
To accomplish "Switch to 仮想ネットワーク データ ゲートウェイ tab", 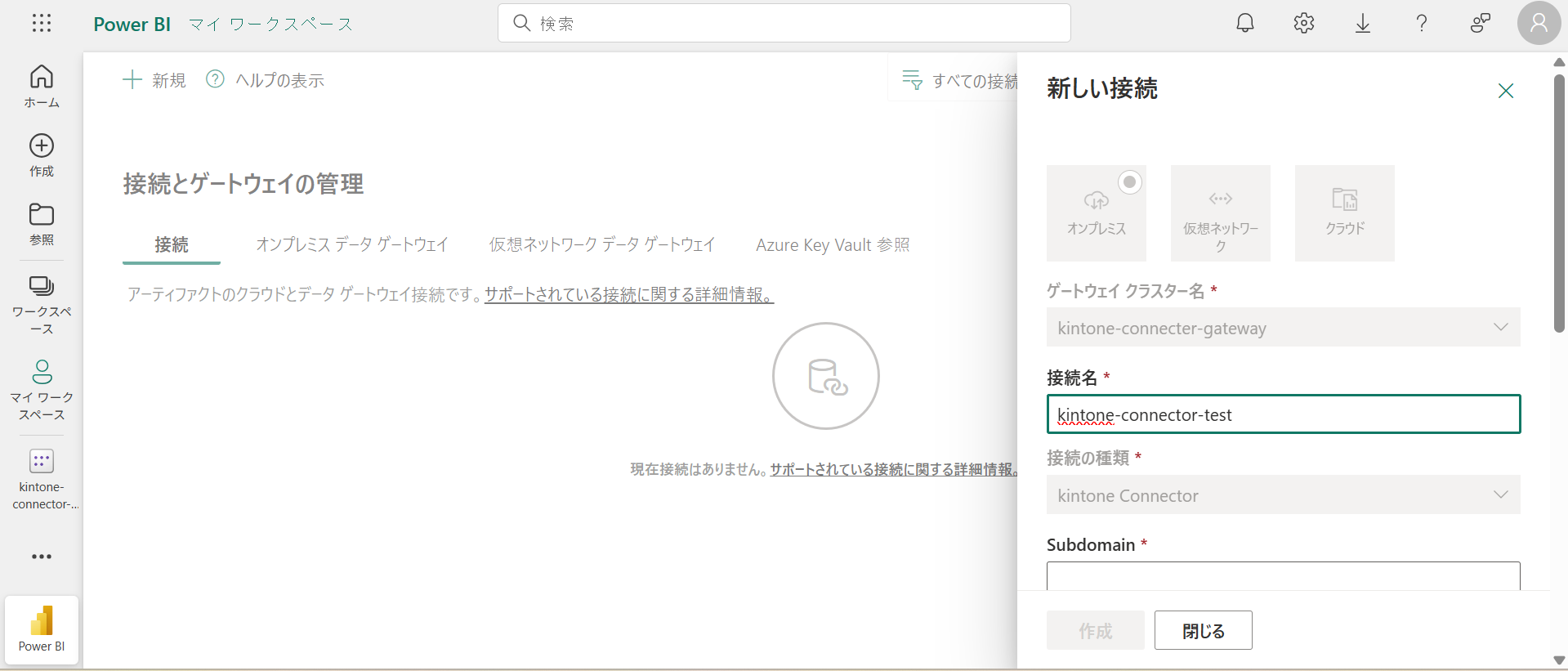I will pos(602,244).
